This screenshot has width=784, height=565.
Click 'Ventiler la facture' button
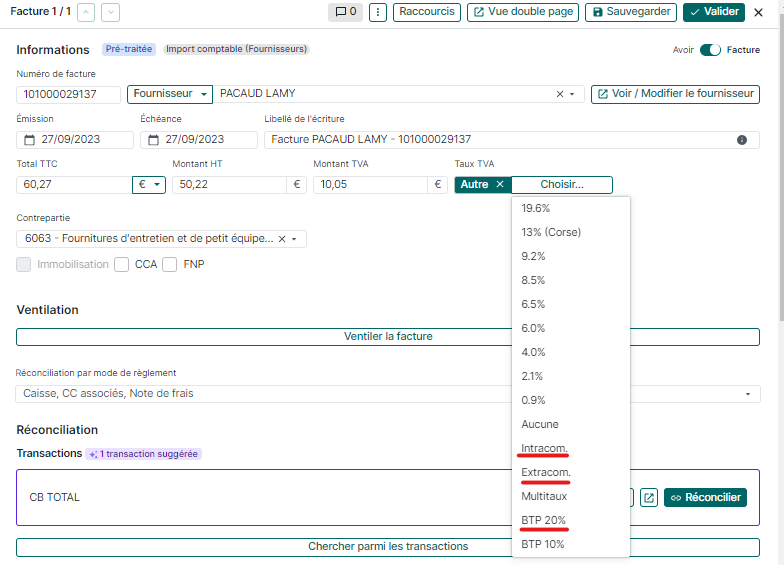coord(388,337)
